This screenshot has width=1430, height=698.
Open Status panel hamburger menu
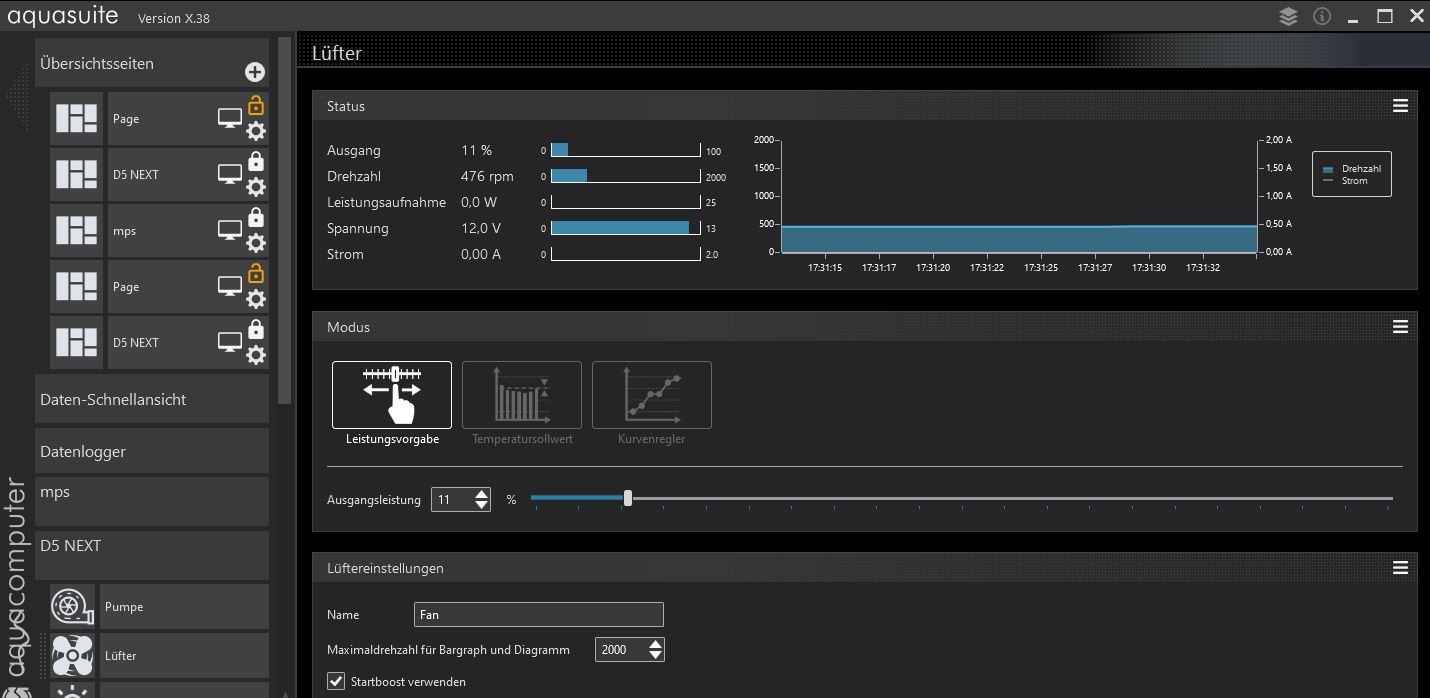pyautogui.click(x=1400, y=106)
